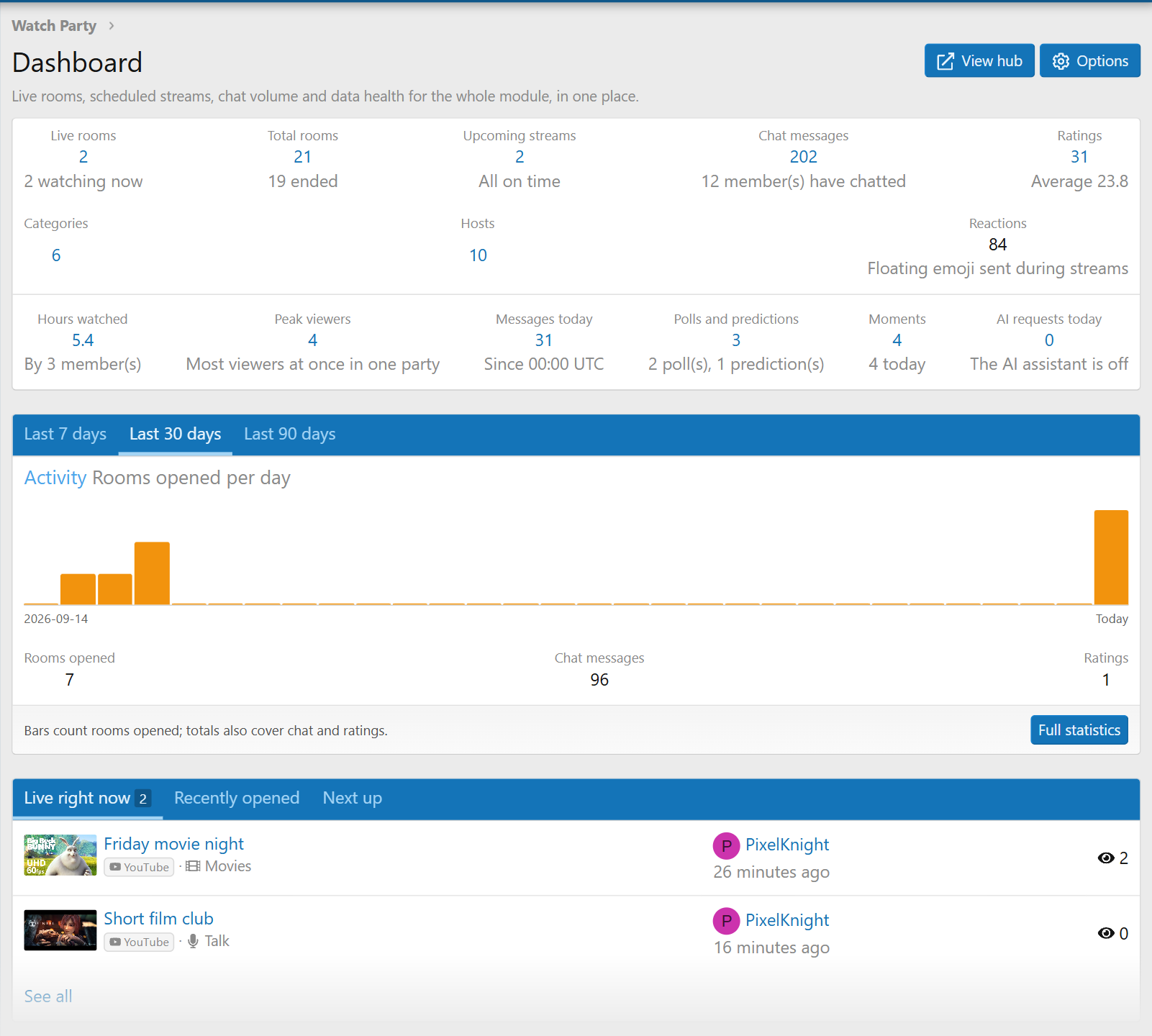Click the Movies category label

[x=228, y=866]
